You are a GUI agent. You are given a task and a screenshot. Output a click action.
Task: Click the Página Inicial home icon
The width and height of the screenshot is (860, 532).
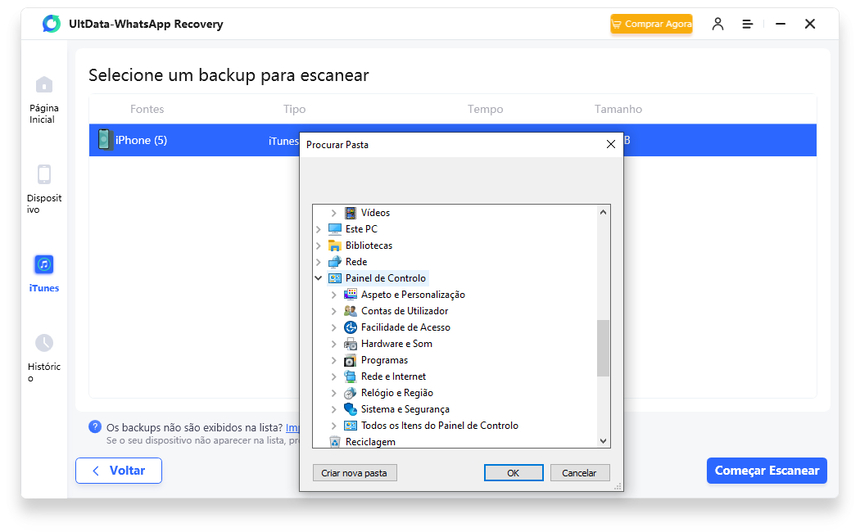click(44, 84)
